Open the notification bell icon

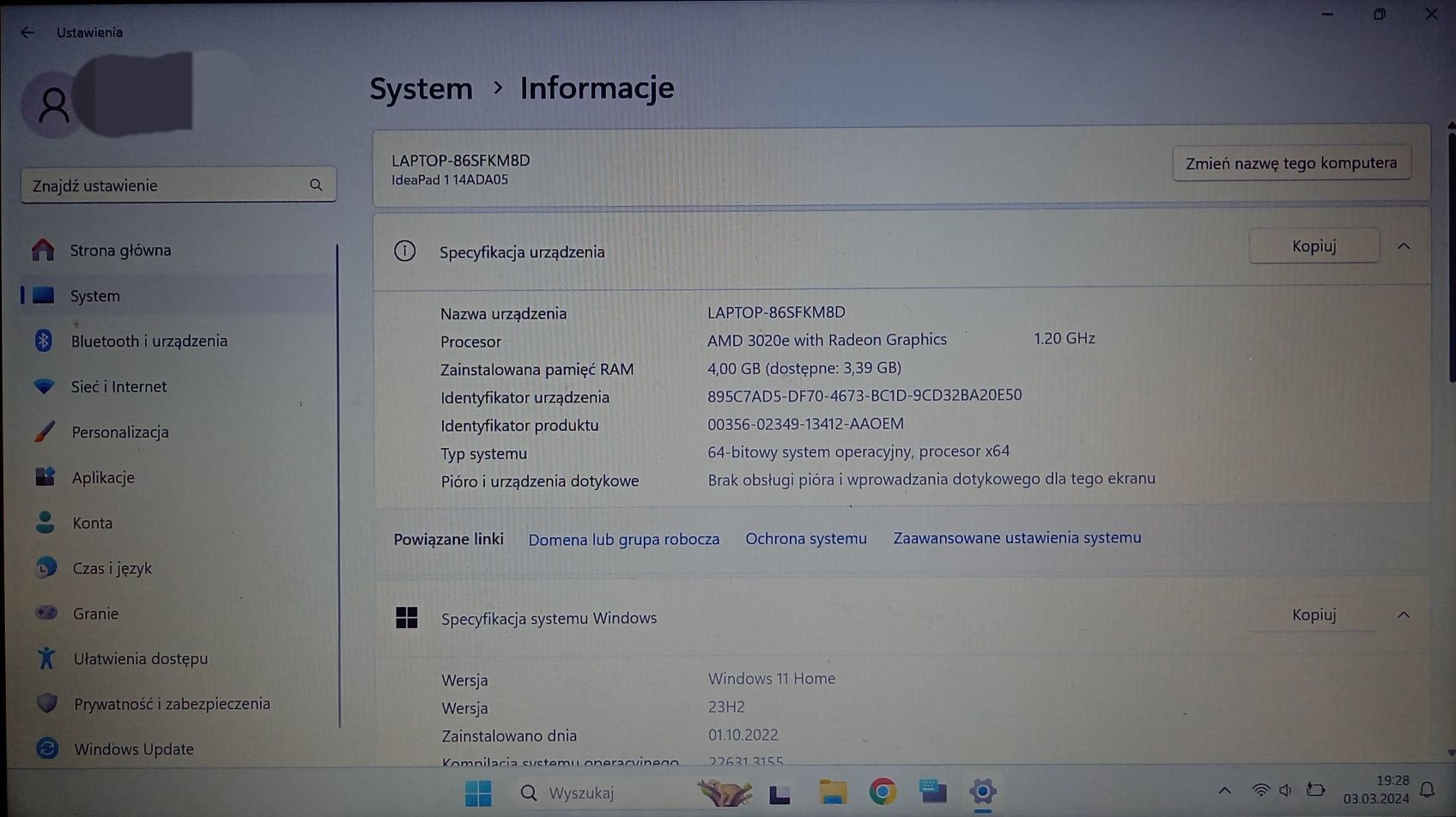point(1428,790)
